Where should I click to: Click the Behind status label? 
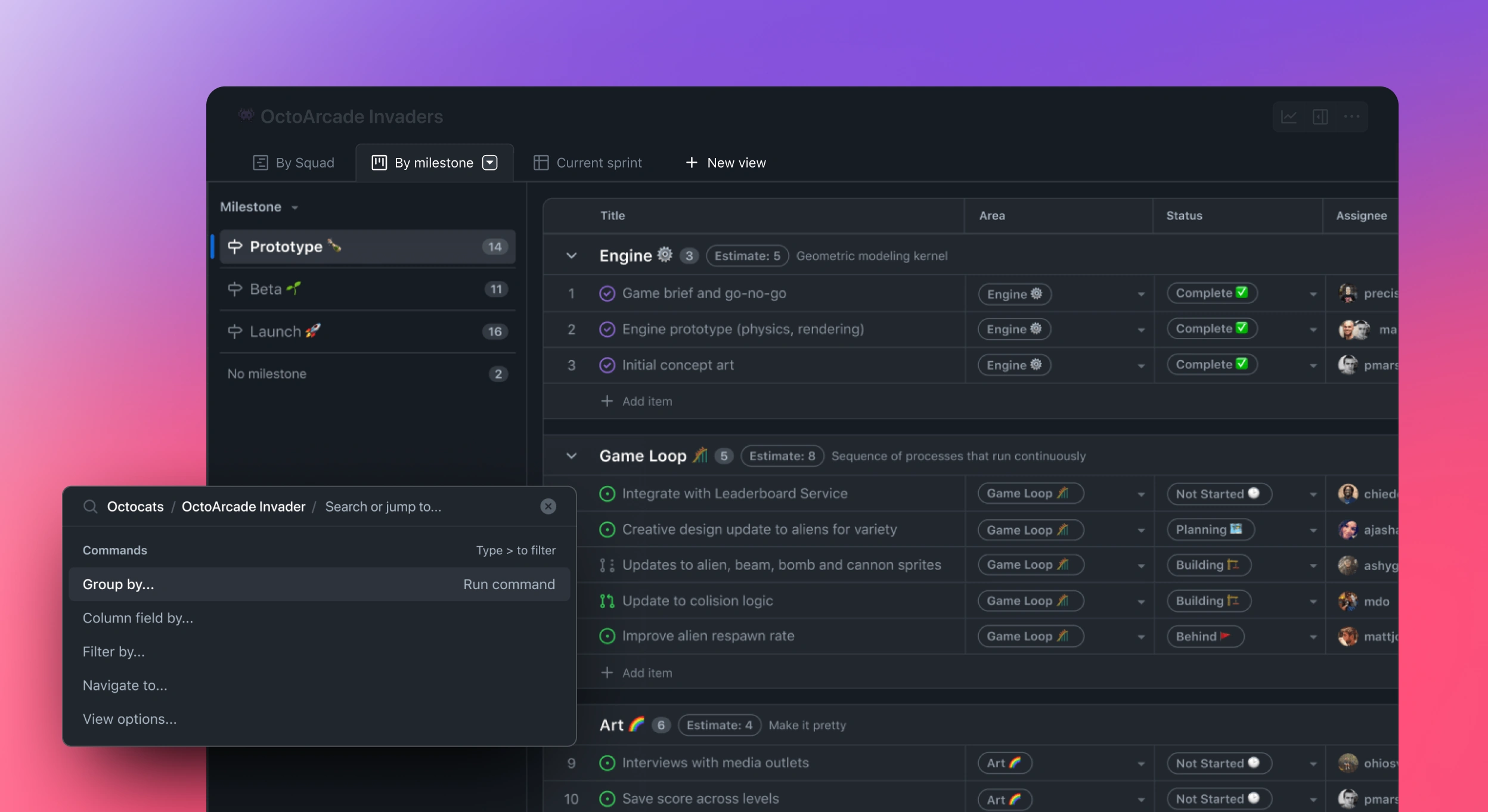tap(1205, 637)
